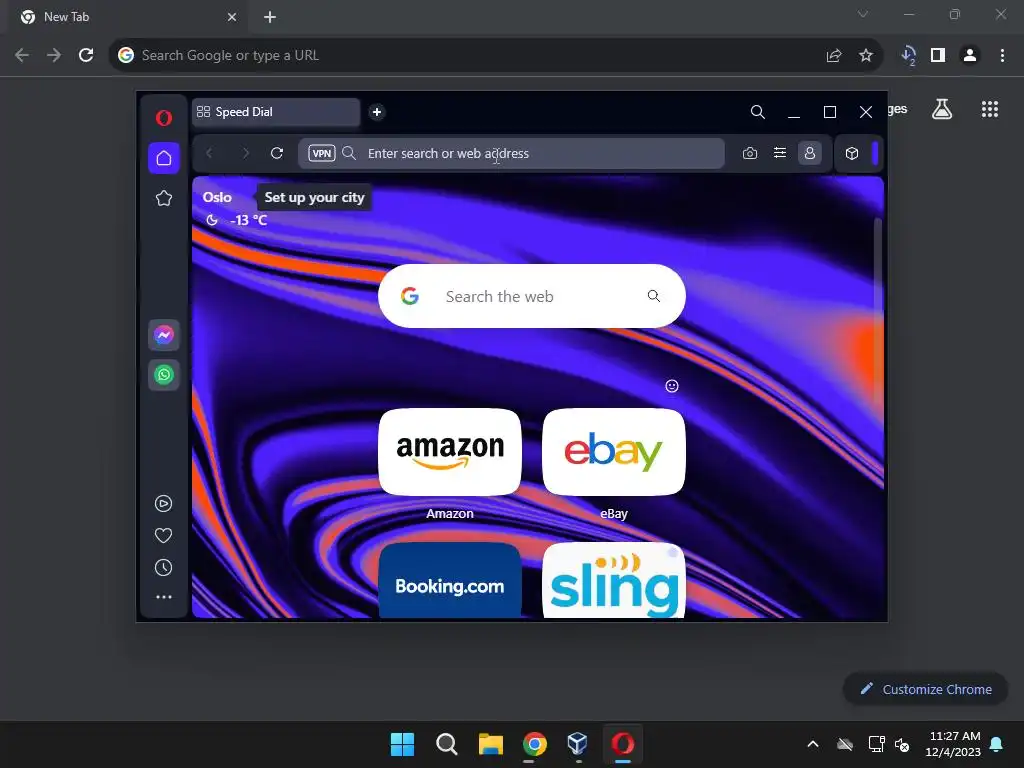Open Extensions cube icon in Opera
1024x768 pixels.
pyautogui.click(x=852, y=153)
